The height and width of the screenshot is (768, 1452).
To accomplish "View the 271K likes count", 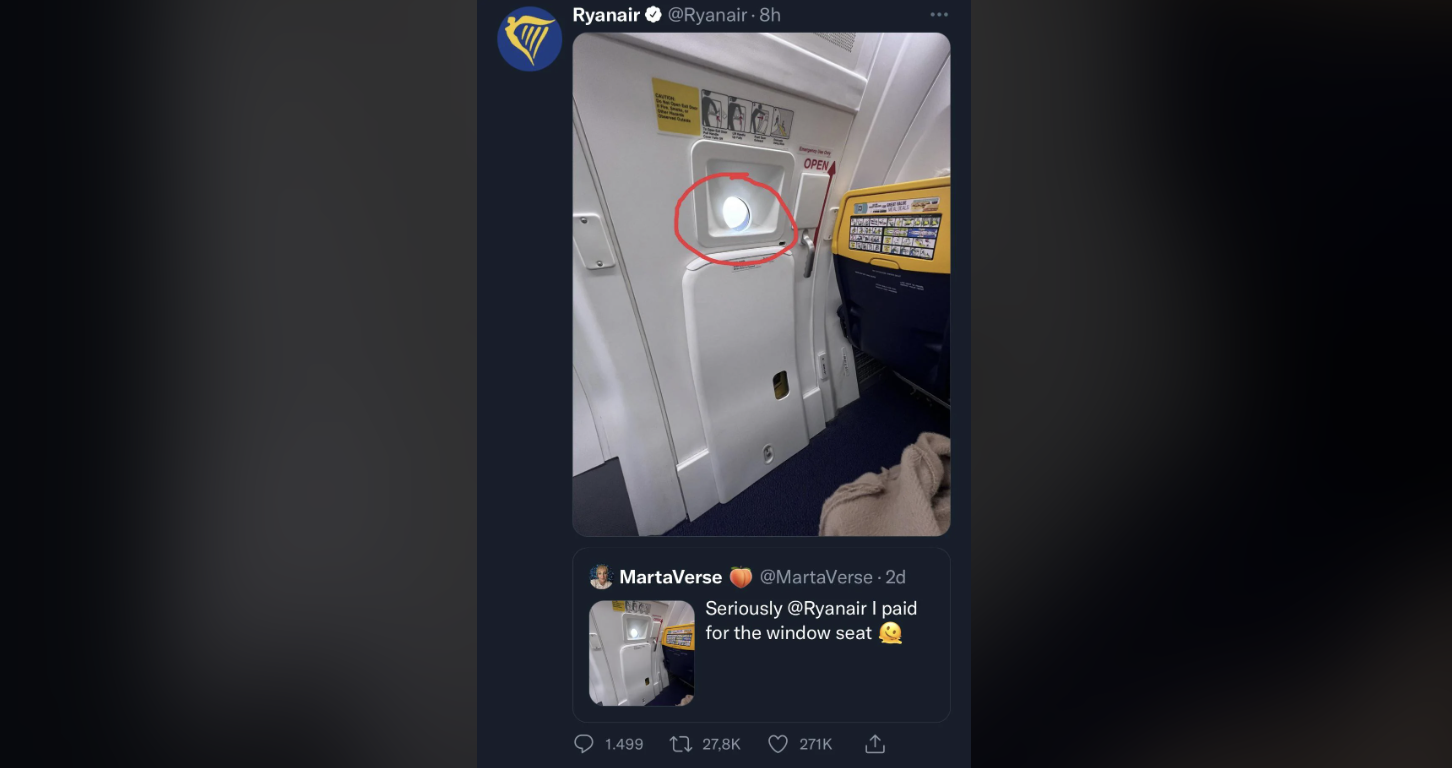I will tap(816, 744).
